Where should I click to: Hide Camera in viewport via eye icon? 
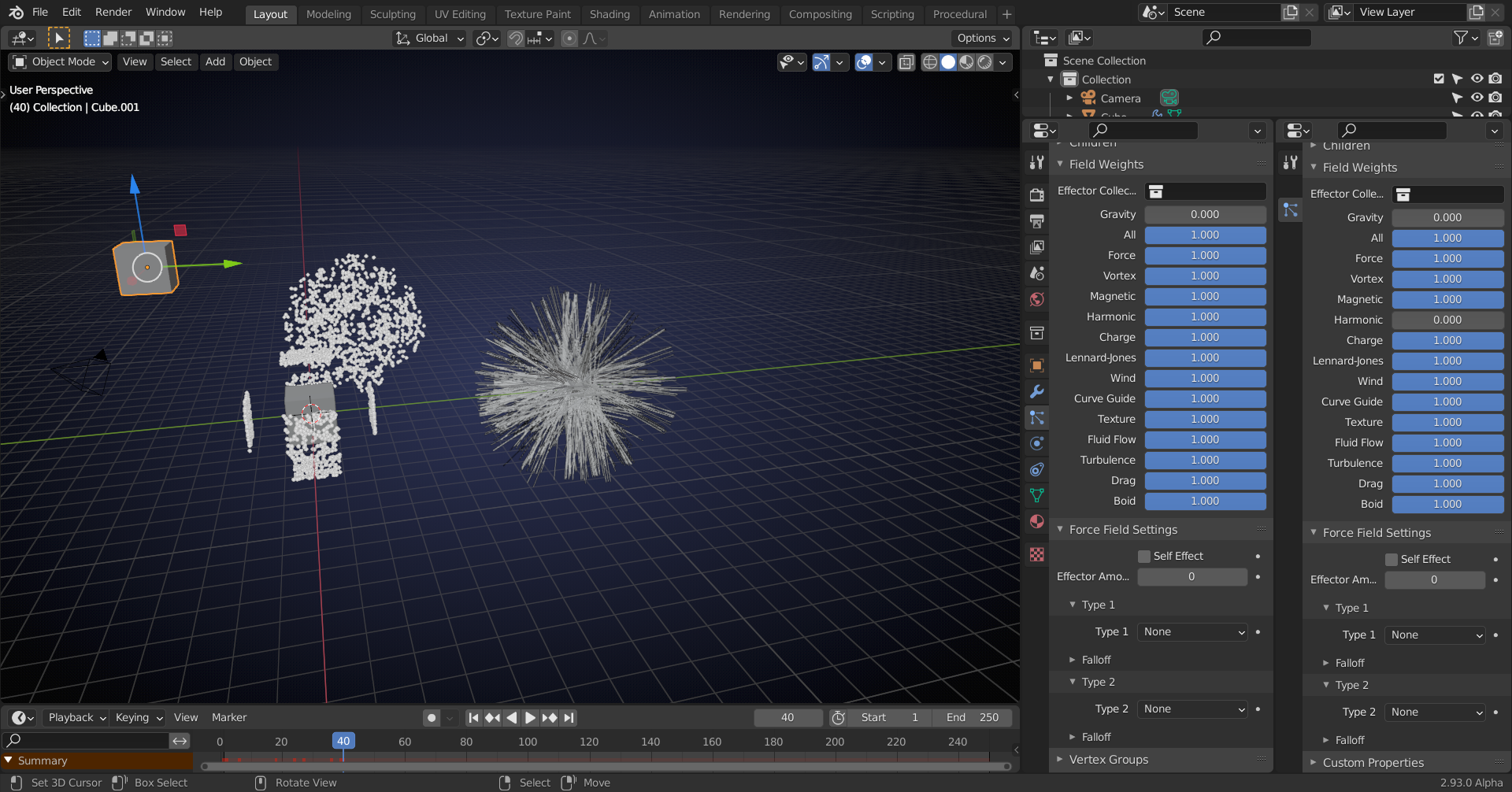pos(1477,98)
